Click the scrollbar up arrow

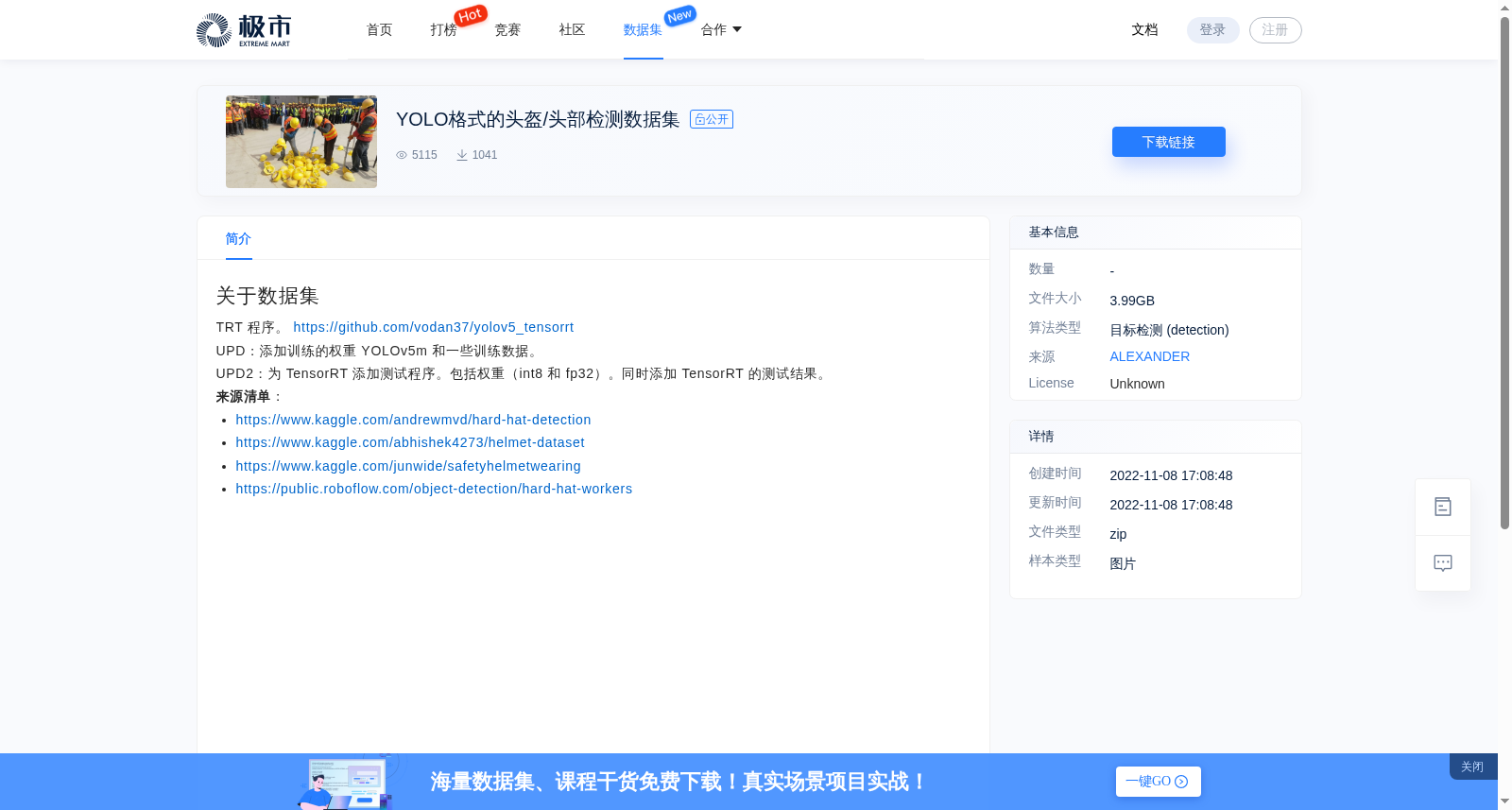(x=1504, y=8)
